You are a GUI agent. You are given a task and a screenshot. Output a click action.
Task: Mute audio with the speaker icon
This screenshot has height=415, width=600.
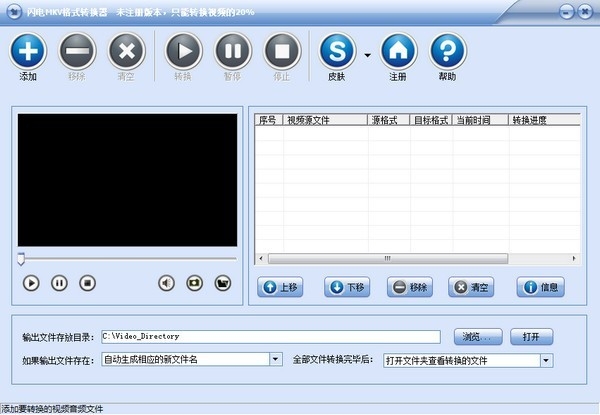click(x=167, y=283)
